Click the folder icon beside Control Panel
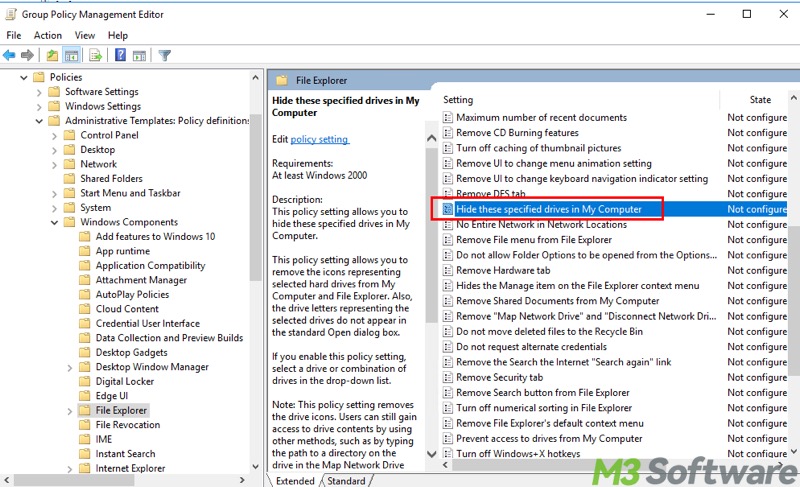The image size is (800, 487). pos(69,135)
